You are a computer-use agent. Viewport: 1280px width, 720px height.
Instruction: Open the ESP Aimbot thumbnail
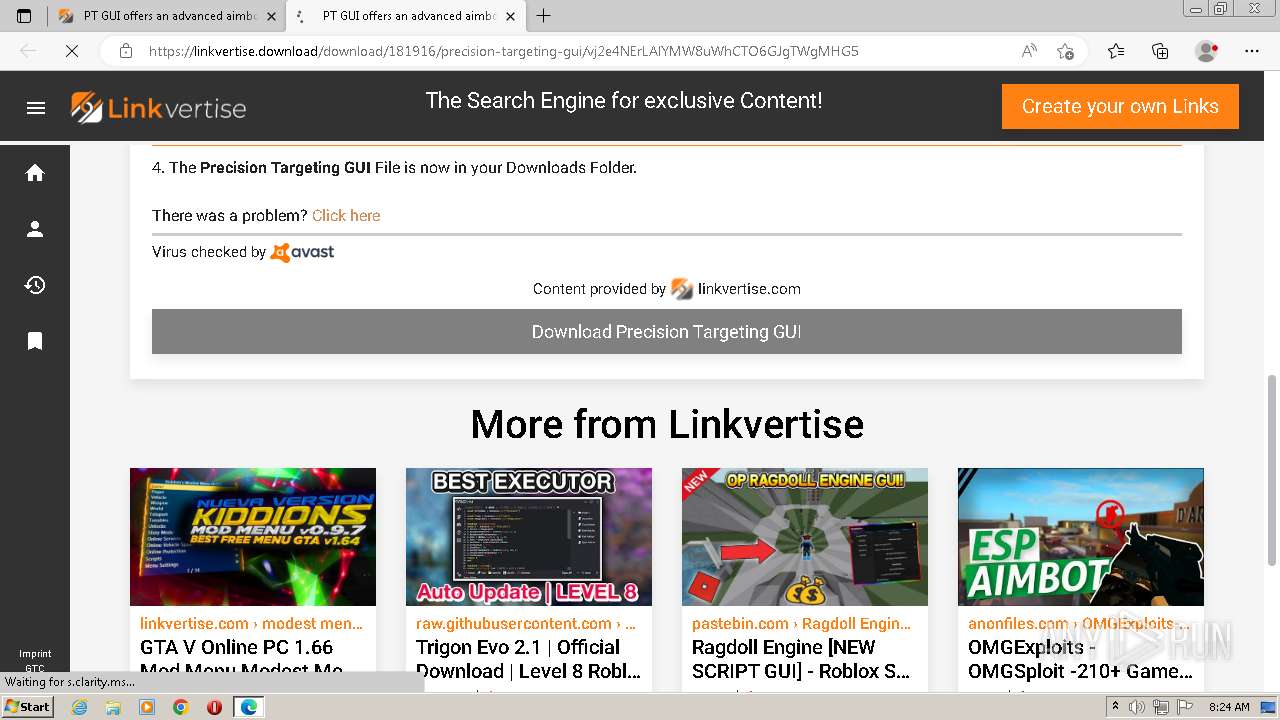coord(1081,537)
